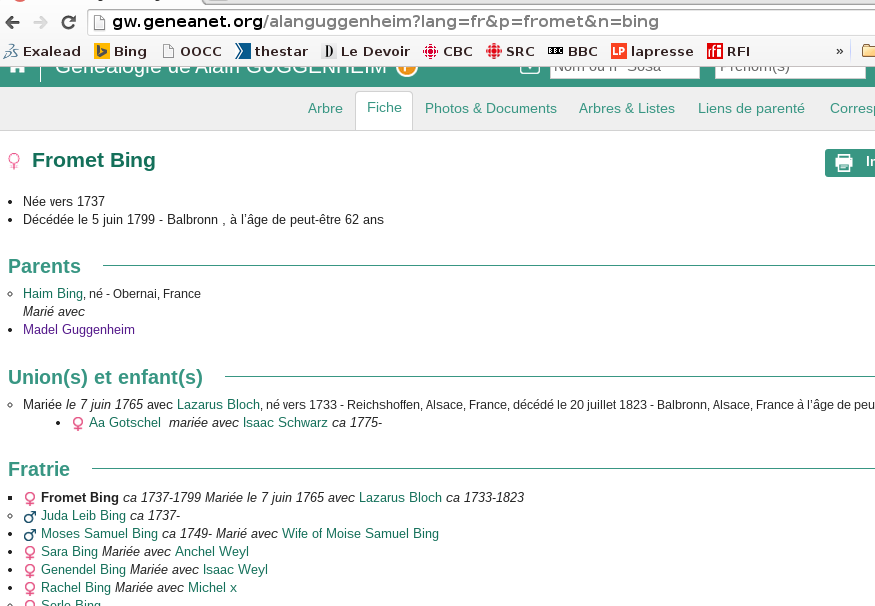Viewport: 875px width, 606px height.
Task: Select the Arbres & Listes tab
Action: [x=627, y=109]
